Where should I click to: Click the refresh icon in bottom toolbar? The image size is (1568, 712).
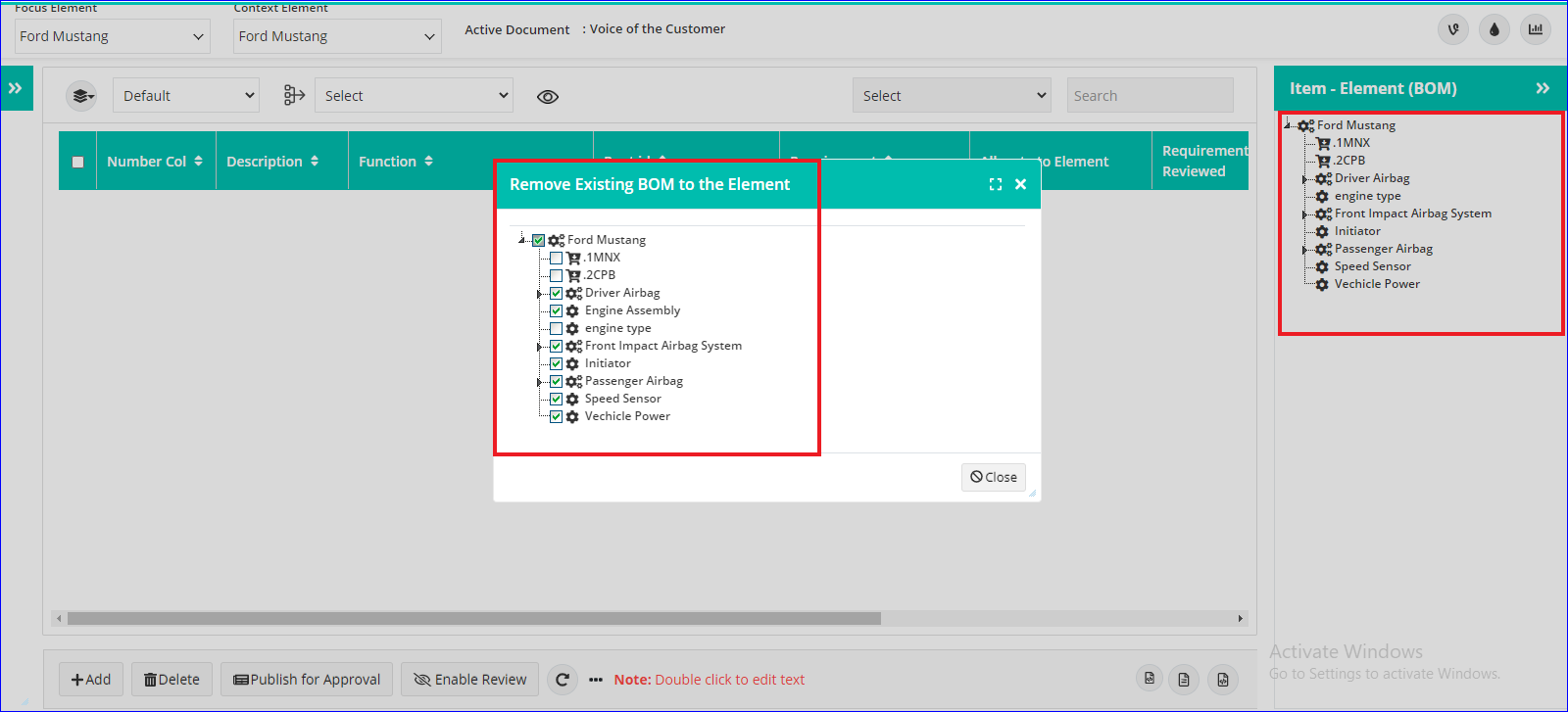(x=563, y=680)
